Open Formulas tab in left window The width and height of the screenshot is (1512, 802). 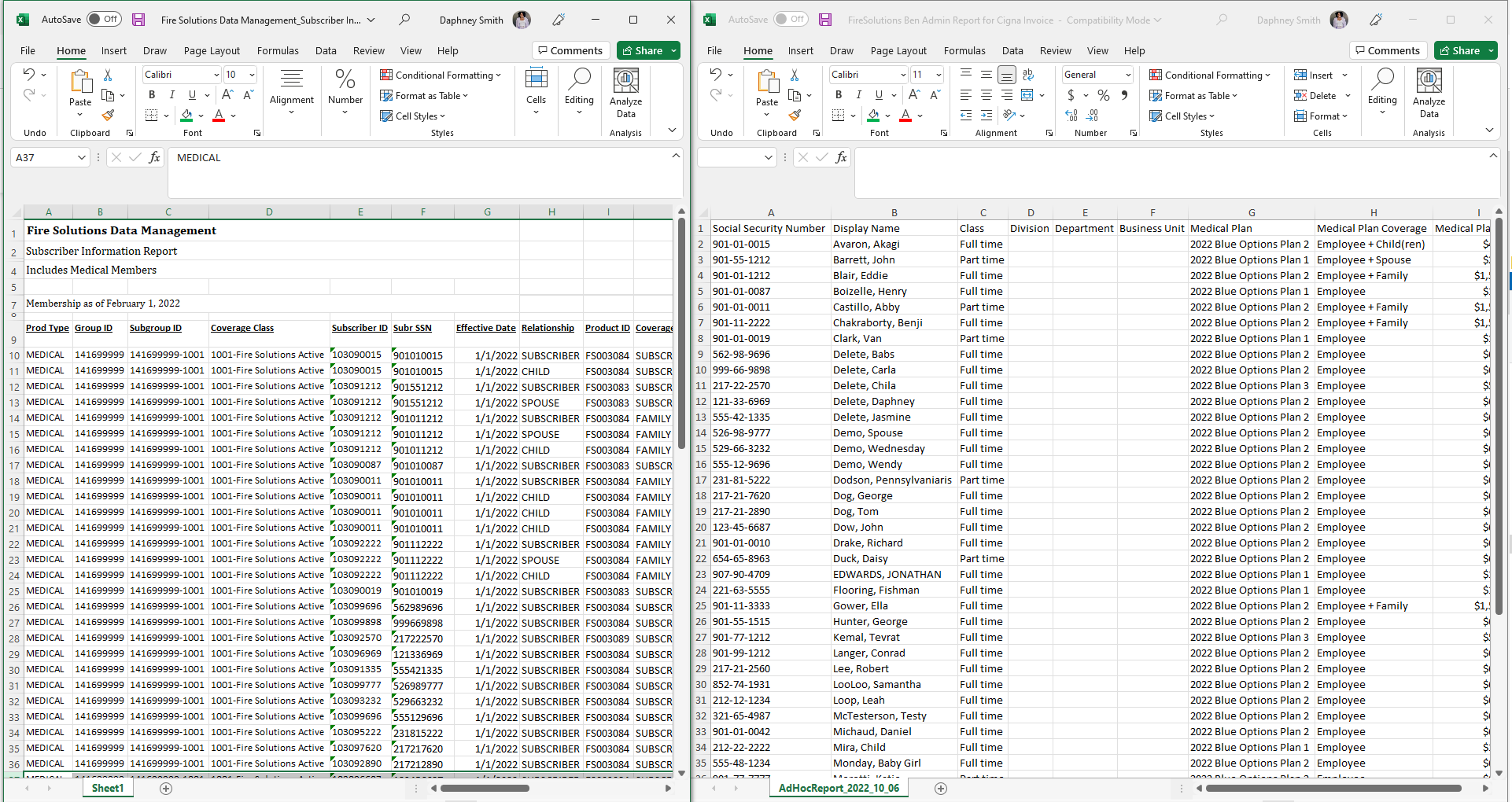pos(278,50)
